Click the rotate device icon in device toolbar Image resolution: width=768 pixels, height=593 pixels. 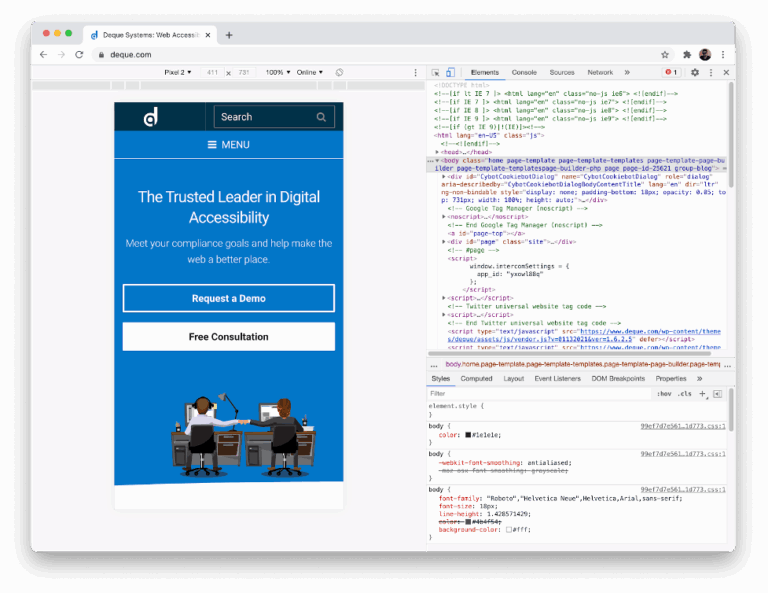(x=339, y=72)
